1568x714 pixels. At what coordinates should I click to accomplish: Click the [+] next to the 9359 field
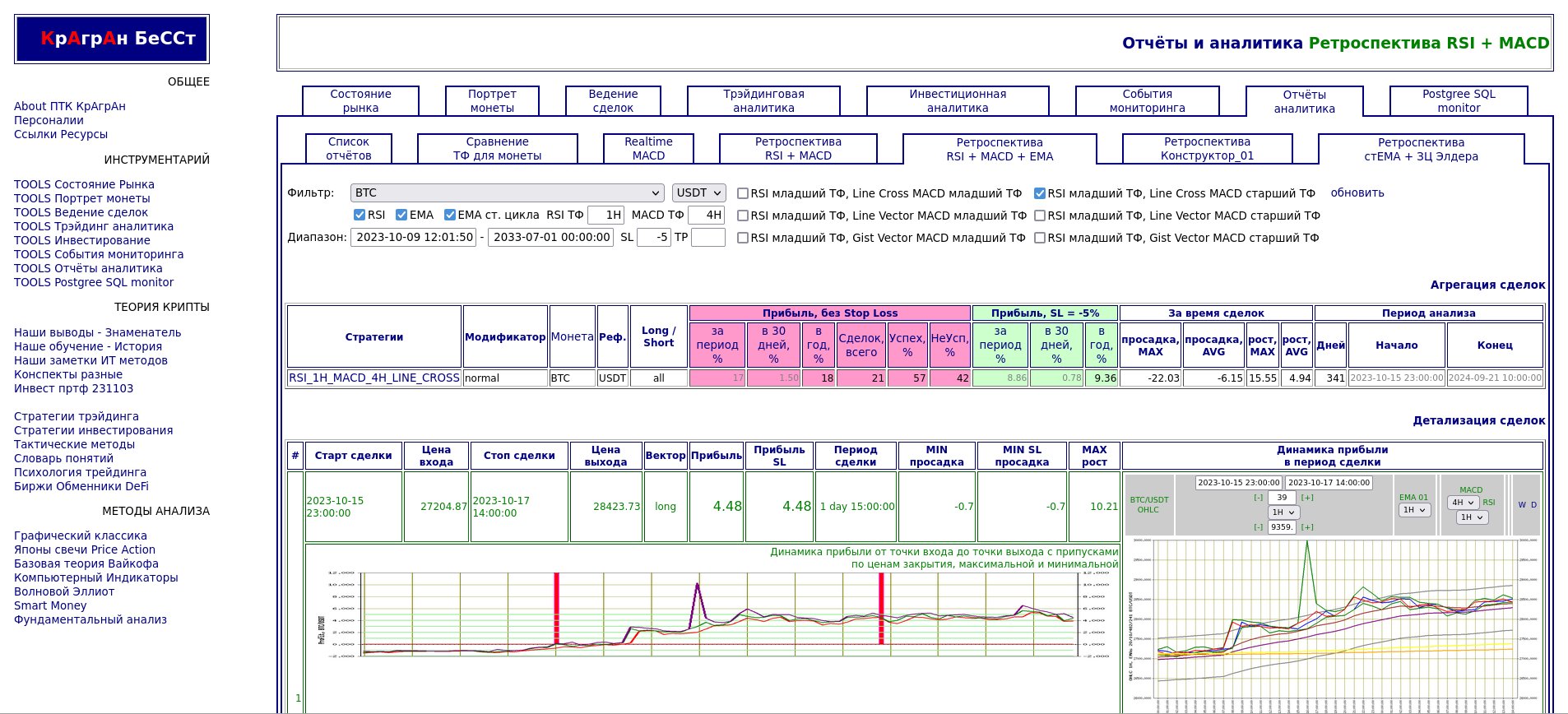point(1306,527)
